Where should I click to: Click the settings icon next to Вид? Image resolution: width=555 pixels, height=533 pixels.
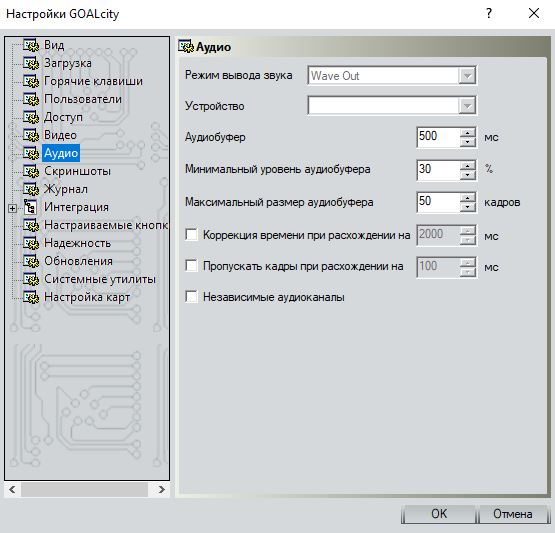coord(31,45)
